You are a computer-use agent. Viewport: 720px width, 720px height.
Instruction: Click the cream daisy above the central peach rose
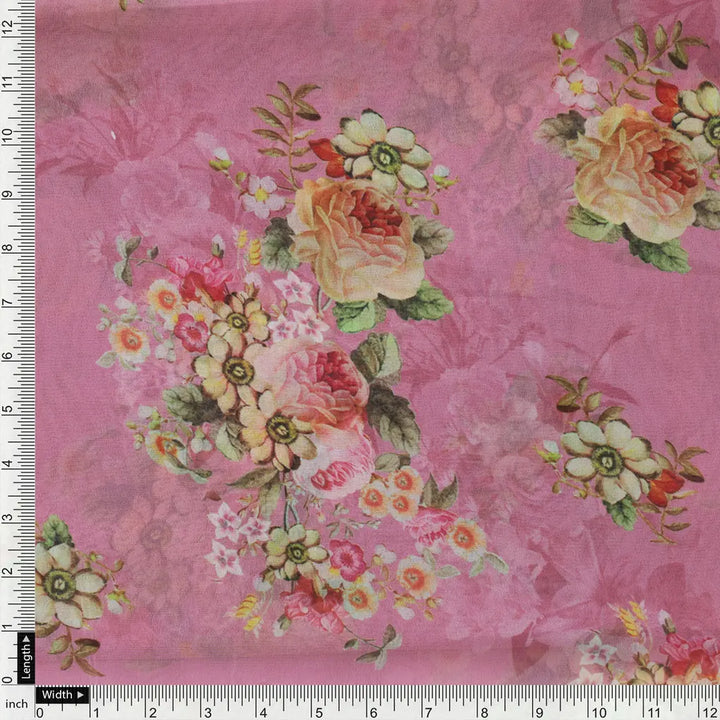tap(380, 155)
